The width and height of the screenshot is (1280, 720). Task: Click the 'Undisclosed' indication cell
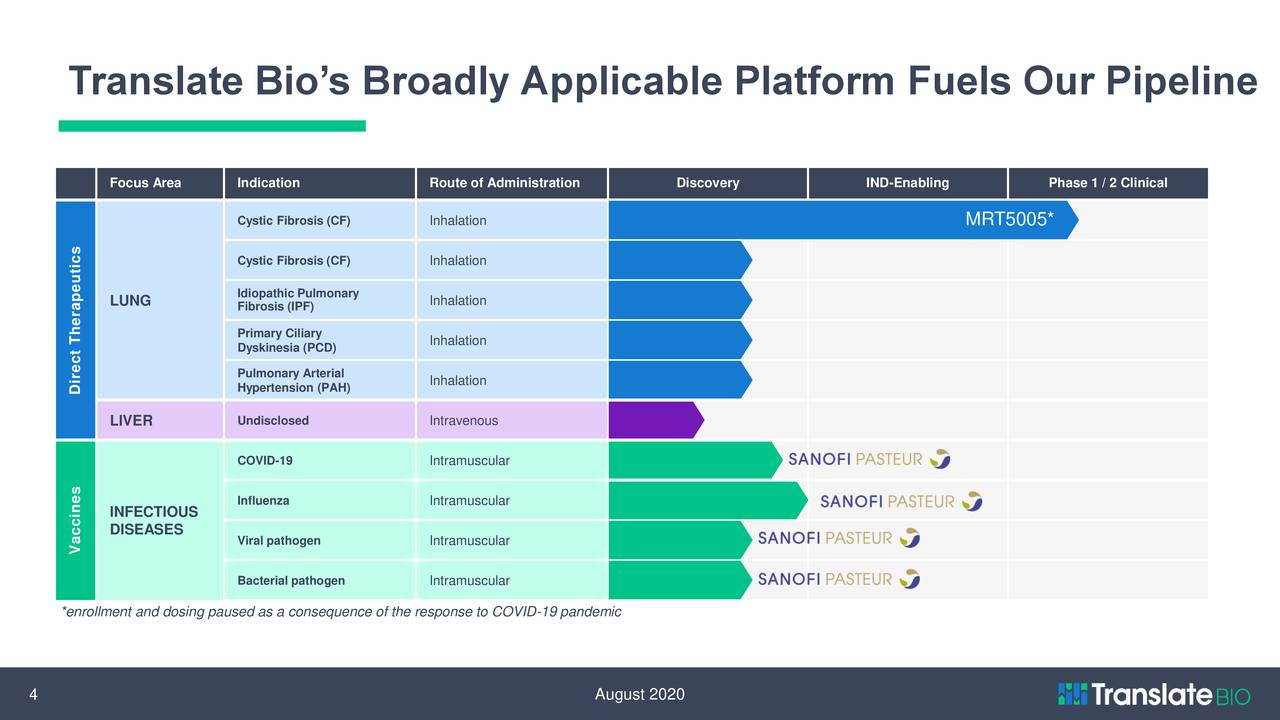pos(319,420)
